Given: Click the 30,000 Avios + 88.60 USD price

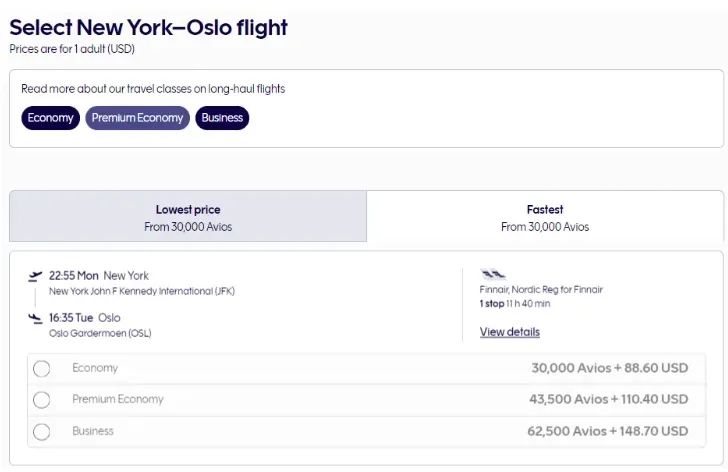Looking at the screenshot, I should [609, 368].
